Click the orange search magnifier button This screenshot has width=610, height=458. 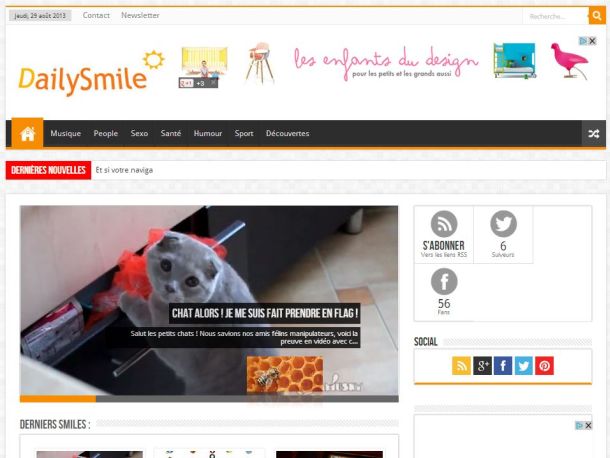(x=597, y=16)
